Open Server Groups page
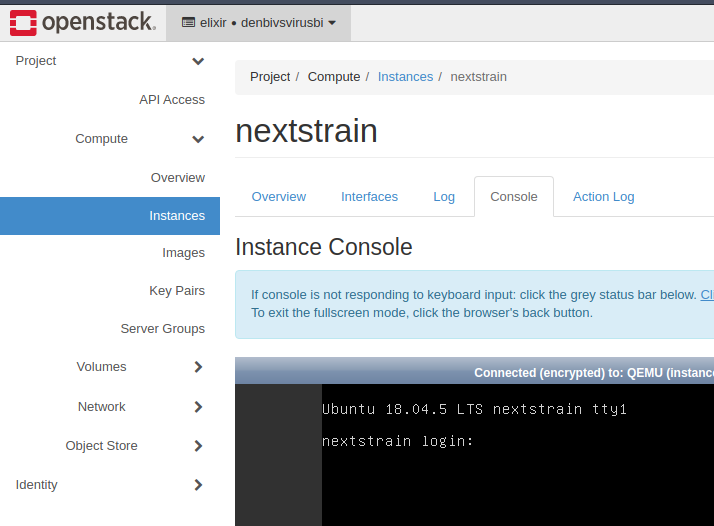The image size is (714, 526). point(162,329)
